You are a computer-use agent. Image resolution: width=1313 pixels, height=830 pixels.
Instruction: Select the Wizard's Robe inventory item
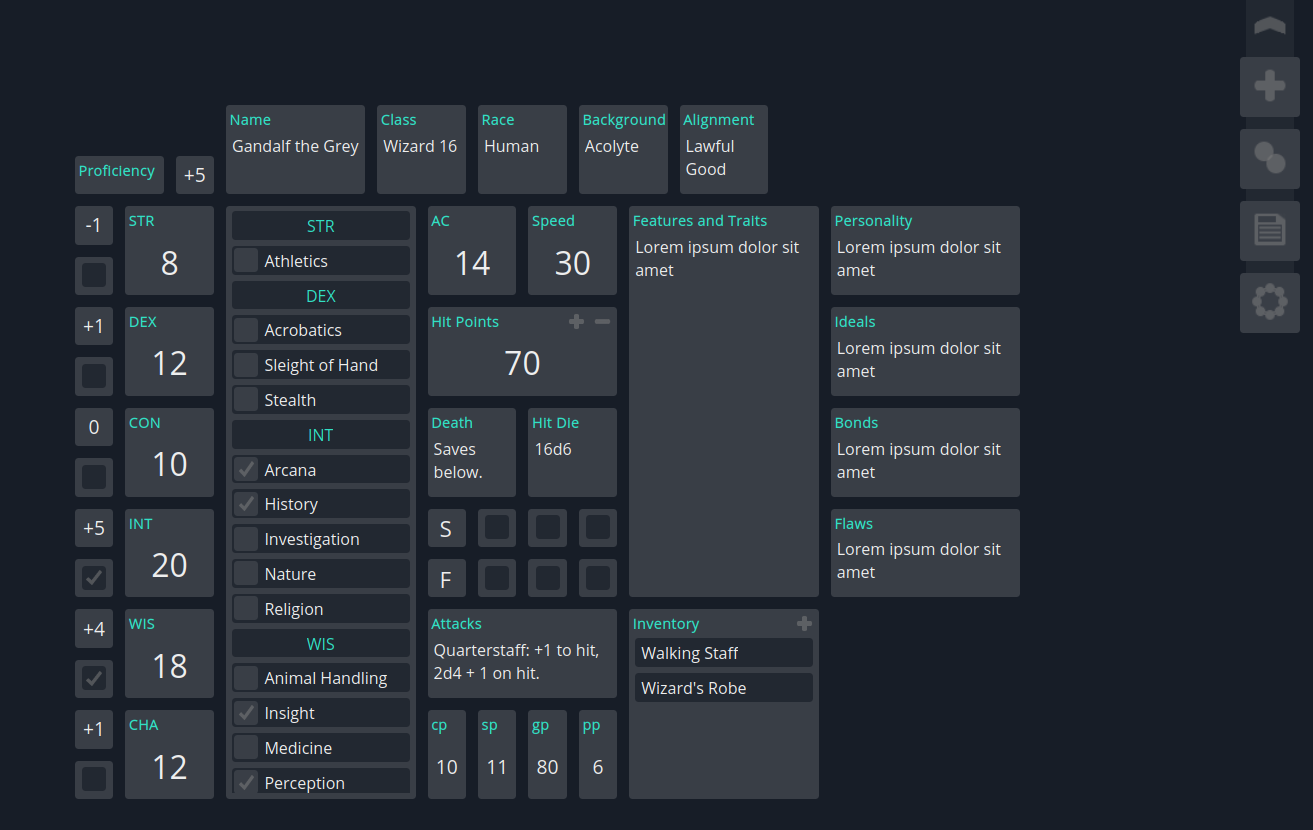(723, 688)
